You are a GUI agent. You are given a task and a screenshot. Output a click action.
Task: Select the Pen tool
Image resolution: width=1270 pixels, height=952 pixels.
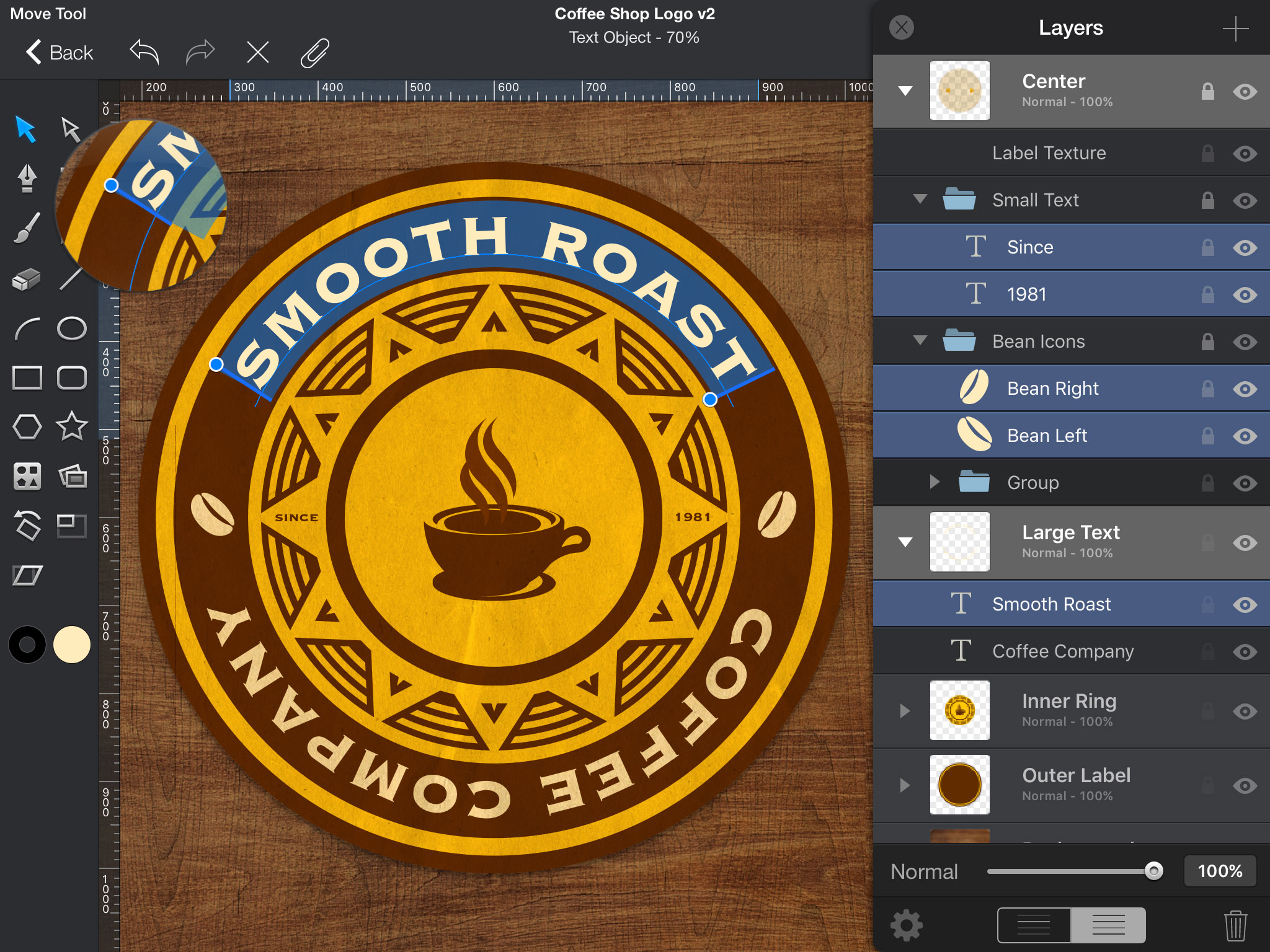(27, 178)
